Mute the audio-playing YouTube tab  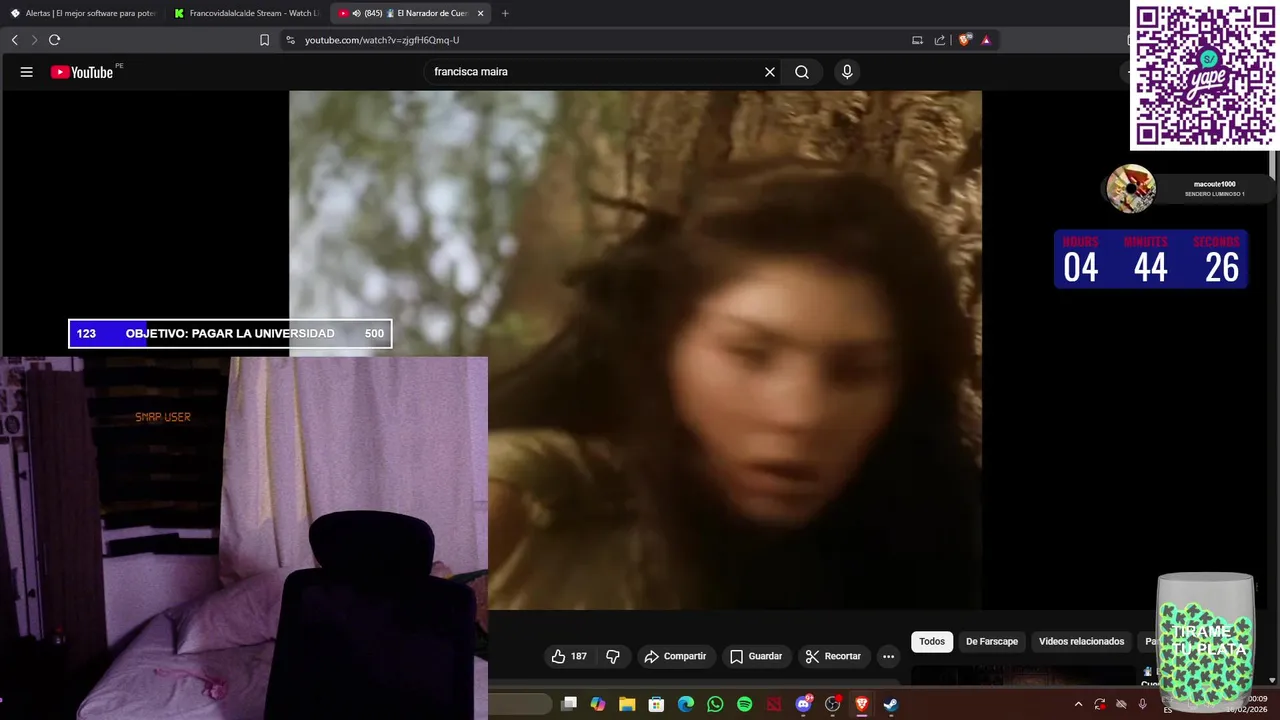click(x=357, y=13)
